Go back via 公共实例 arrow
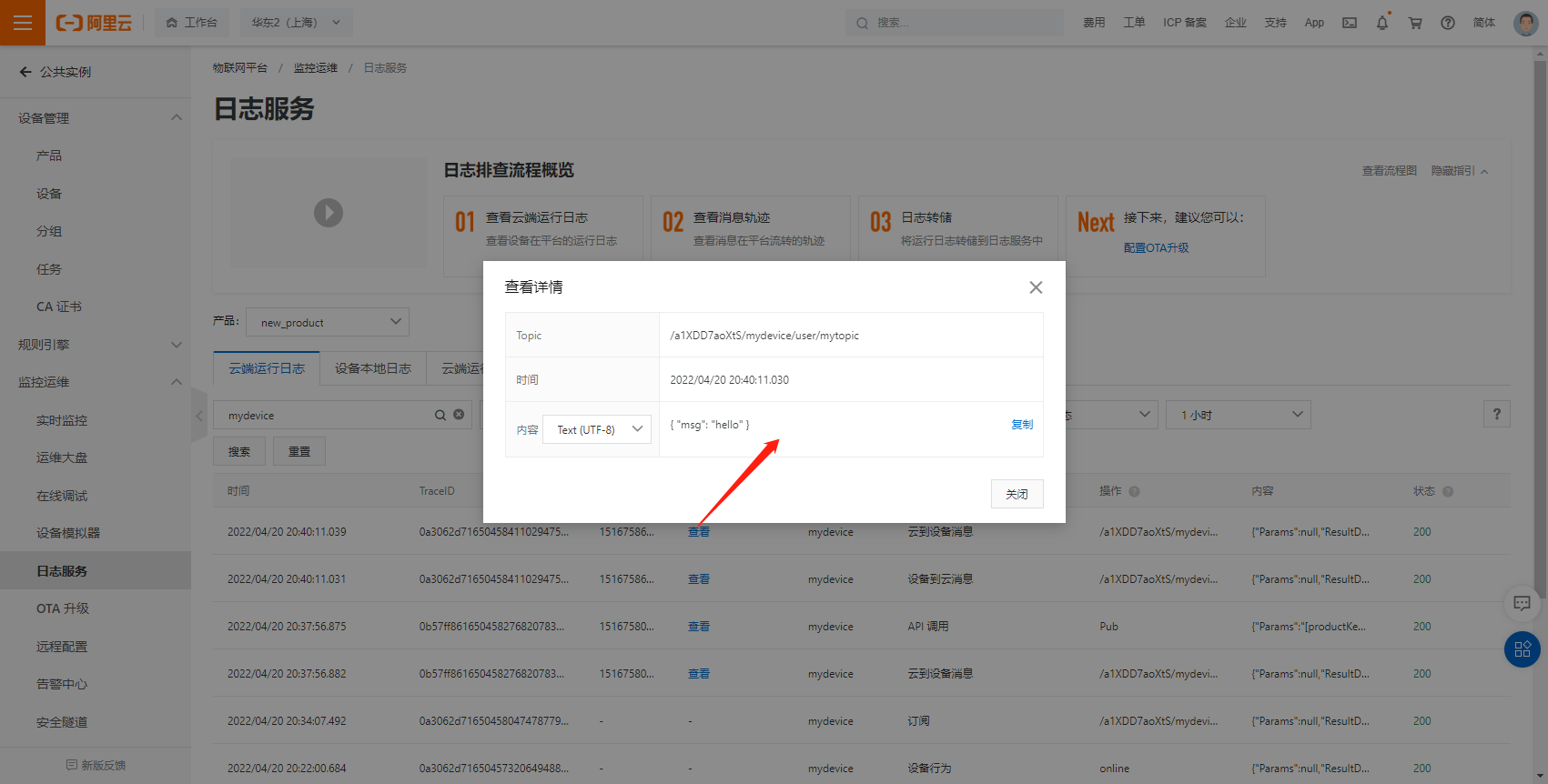 click(x=25, y=72)
